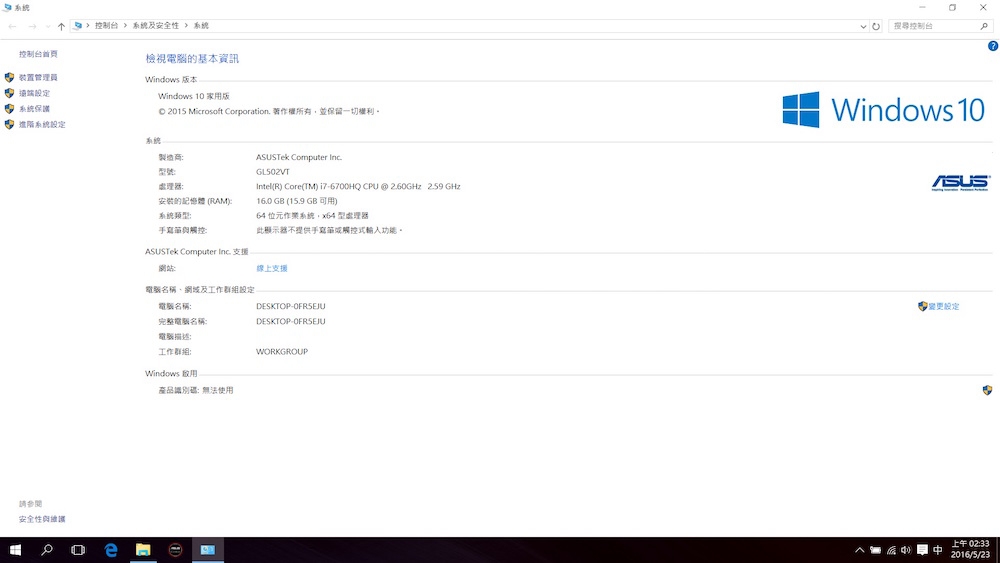
Task: Open Task View on the taskbar
Action: pos(78,550)
